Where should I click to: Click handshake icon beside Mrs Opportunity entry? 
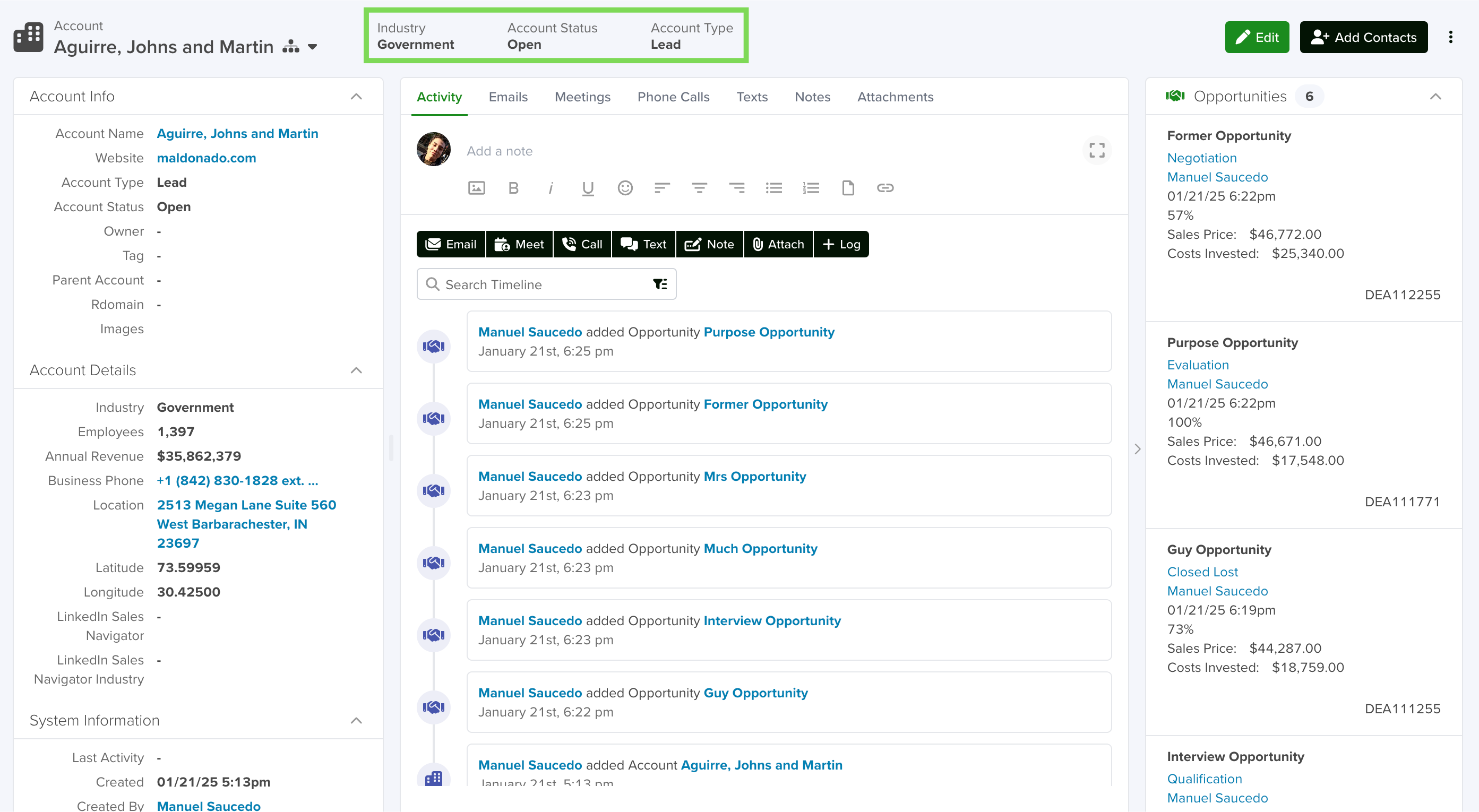click(434, 490)
